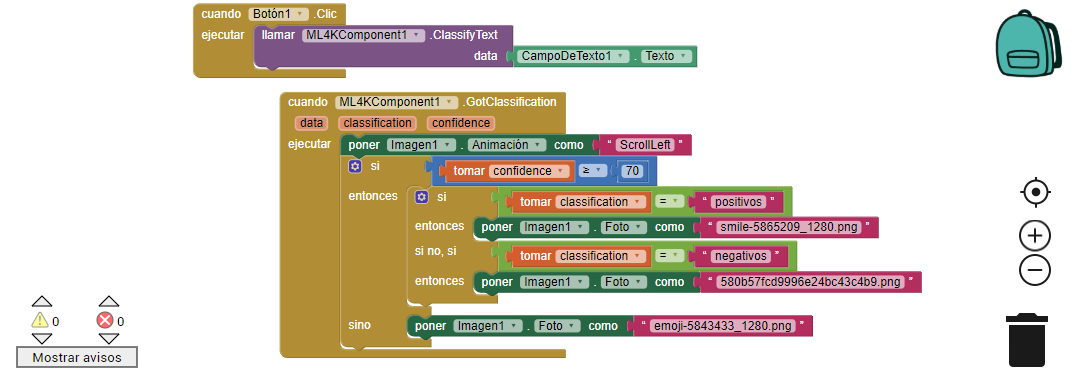The width and height of the screenshot is (1073, 389).
Task: Click the up arrow above the error count
Action: pyautogui.click(x=109, y=301)
